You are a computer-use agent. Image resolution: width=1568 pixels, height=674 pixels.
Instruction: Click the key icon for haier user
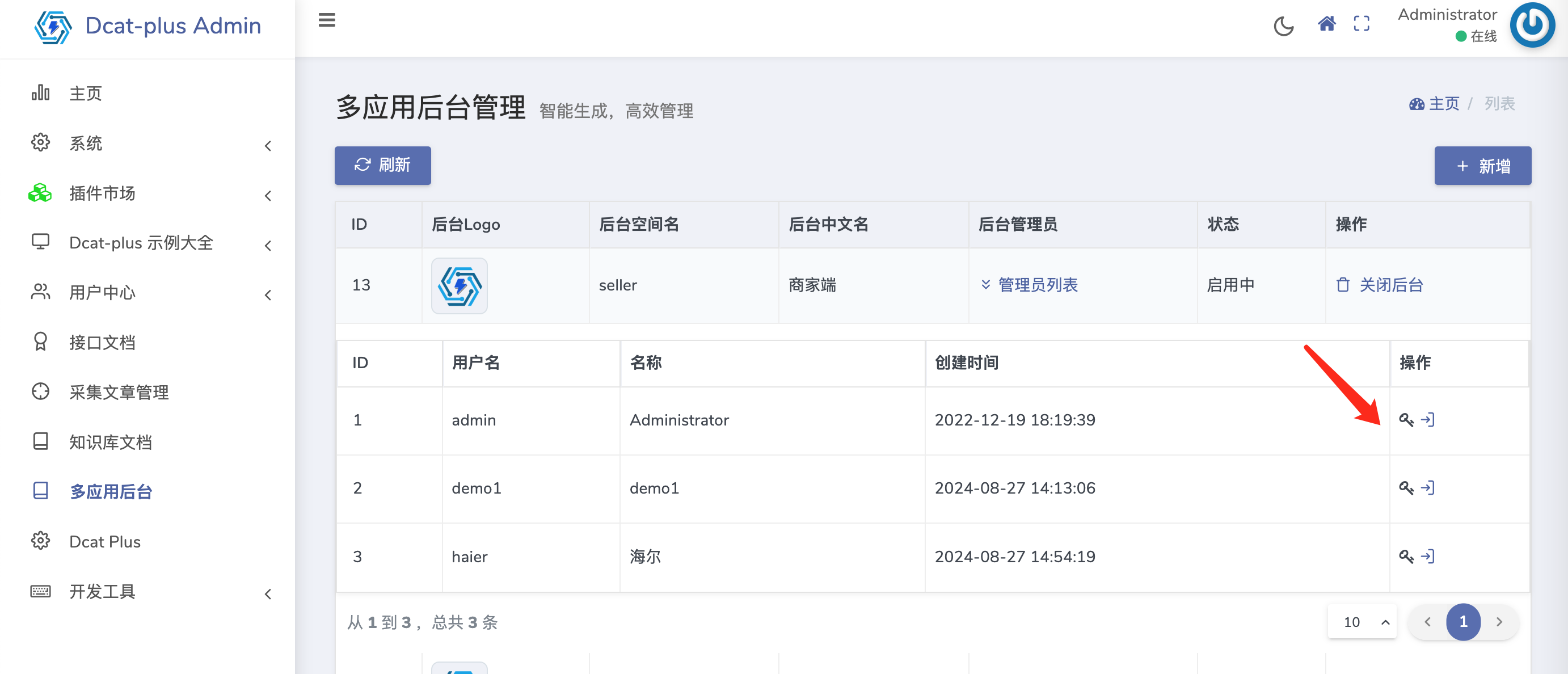(1406, 557)
